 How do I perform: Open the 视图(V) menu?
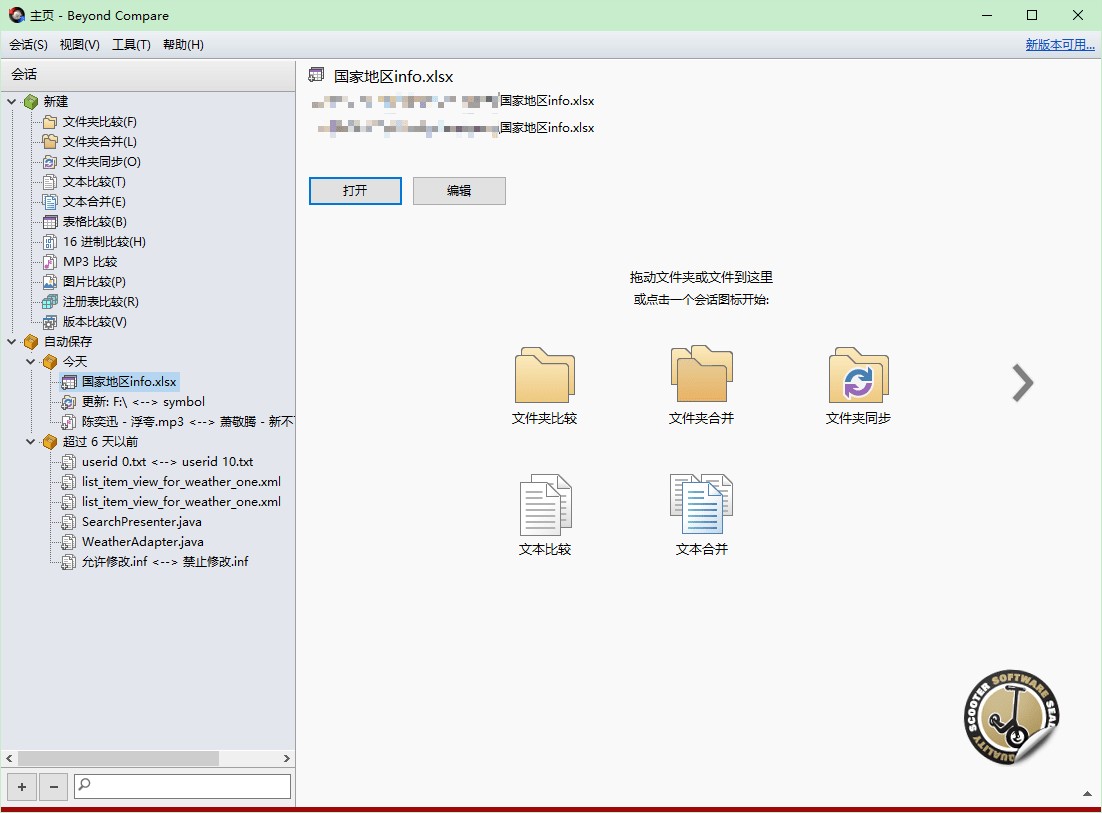(x=79, y=45)
